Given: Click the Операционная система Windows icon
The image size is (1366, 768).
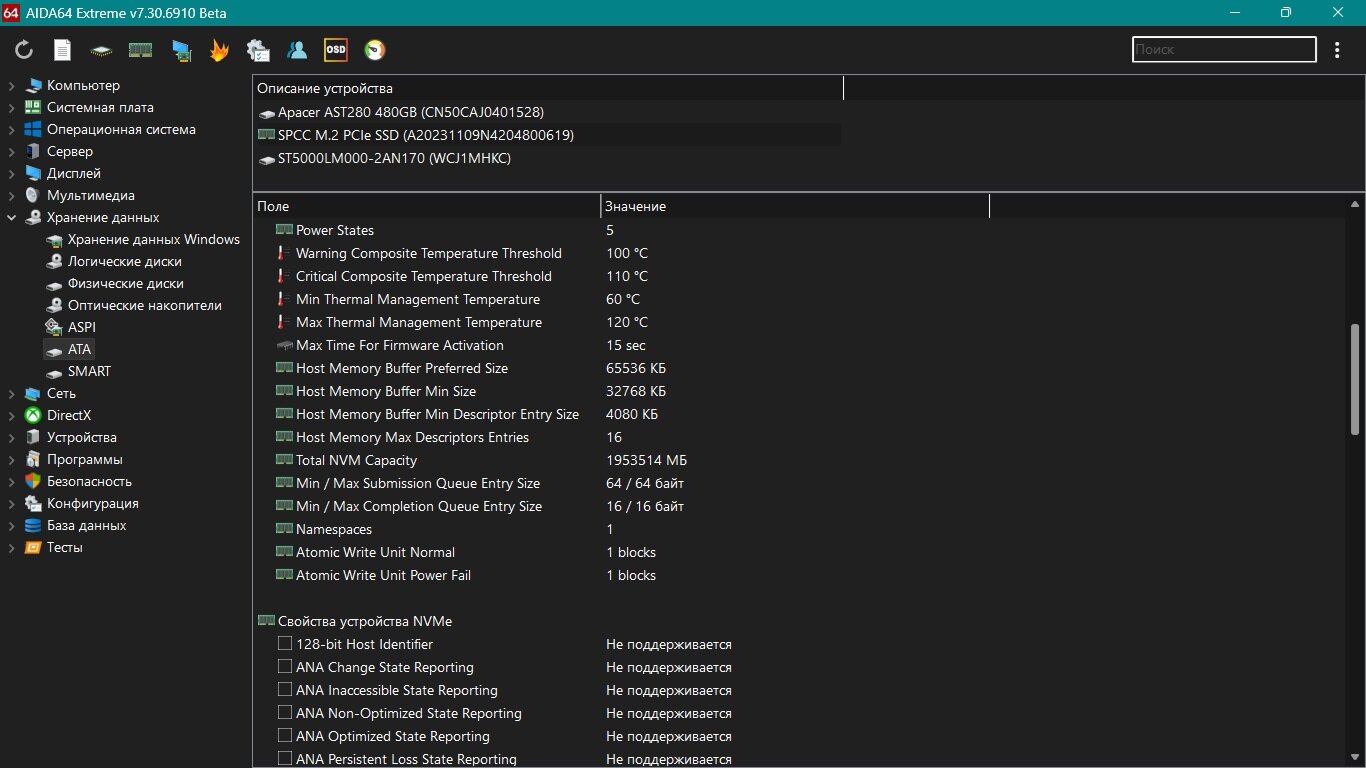Looking at the screenshot, I should click(x=33, y=129).
